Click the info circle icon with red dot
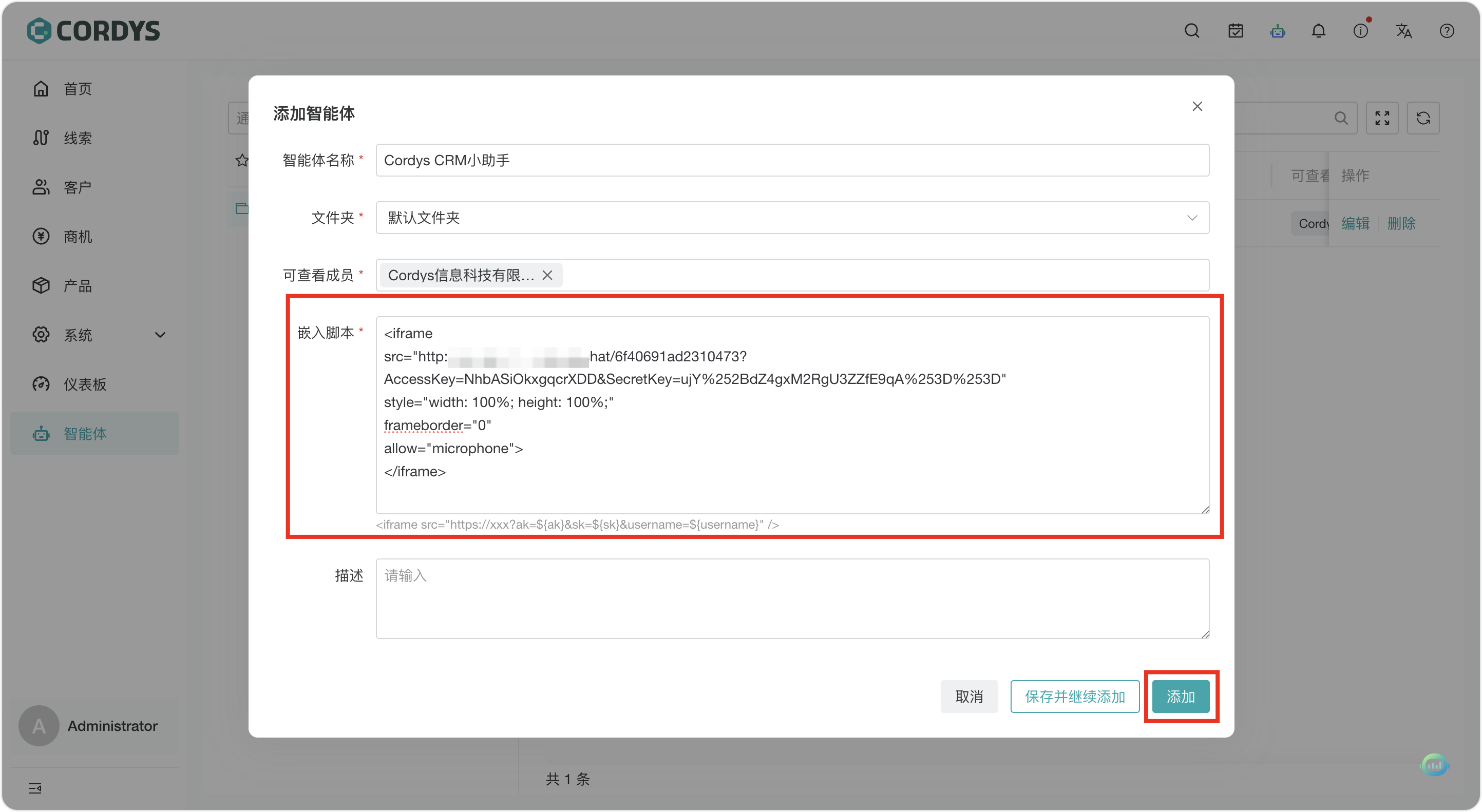1482x812 pixels. click(x=1361, y=31)
